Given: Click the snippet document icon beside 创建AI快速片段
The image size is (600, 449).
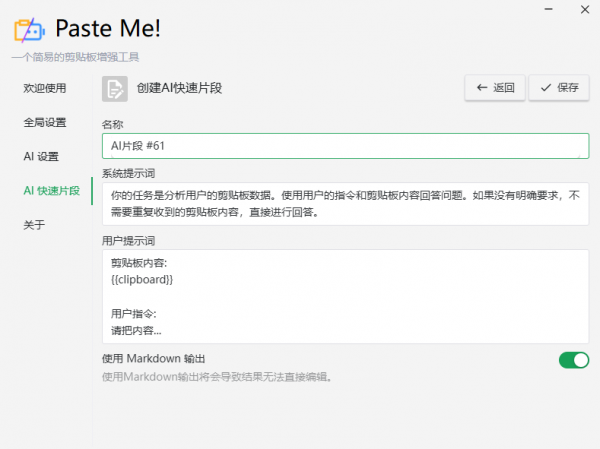Looking at the screenshot, I should pos(115,89).
